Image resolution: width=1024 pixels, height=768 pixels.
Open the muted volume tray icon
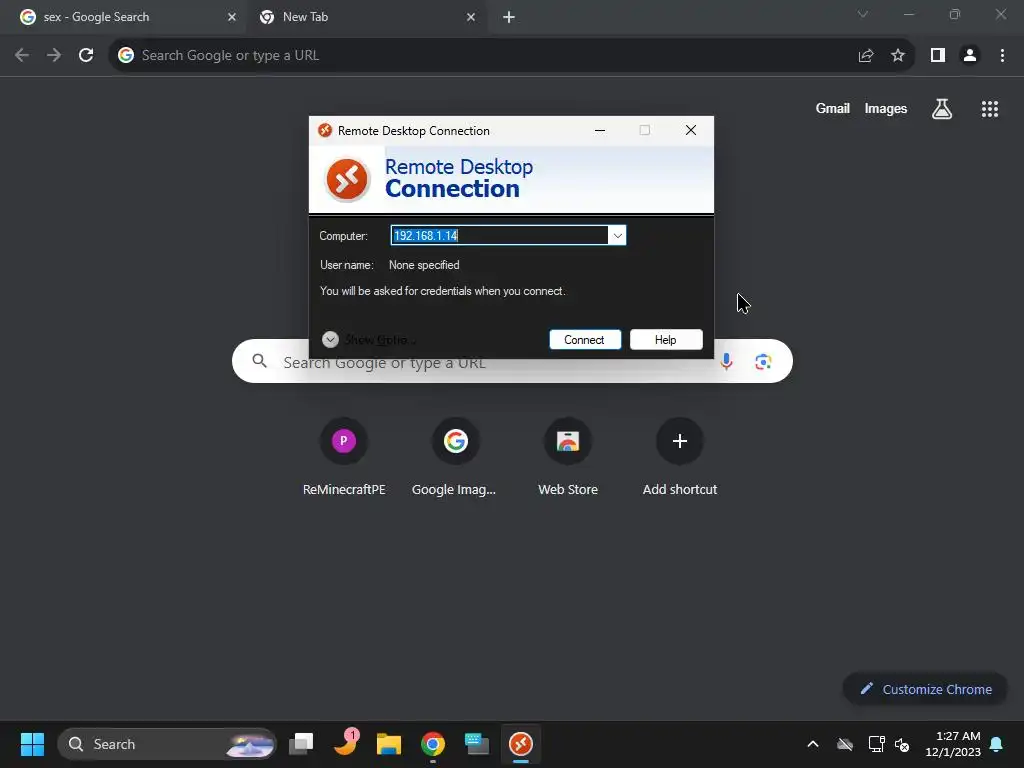(903, 744)
